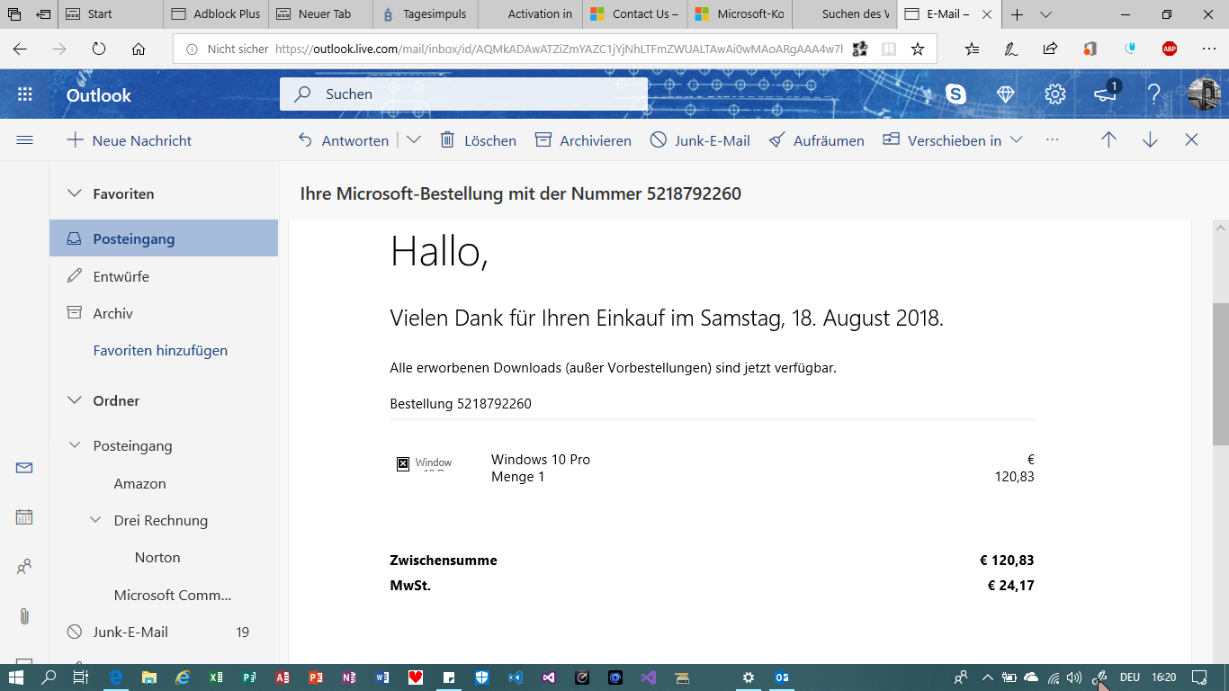
Task: Open the Edge share icon
Action: 1050,48
